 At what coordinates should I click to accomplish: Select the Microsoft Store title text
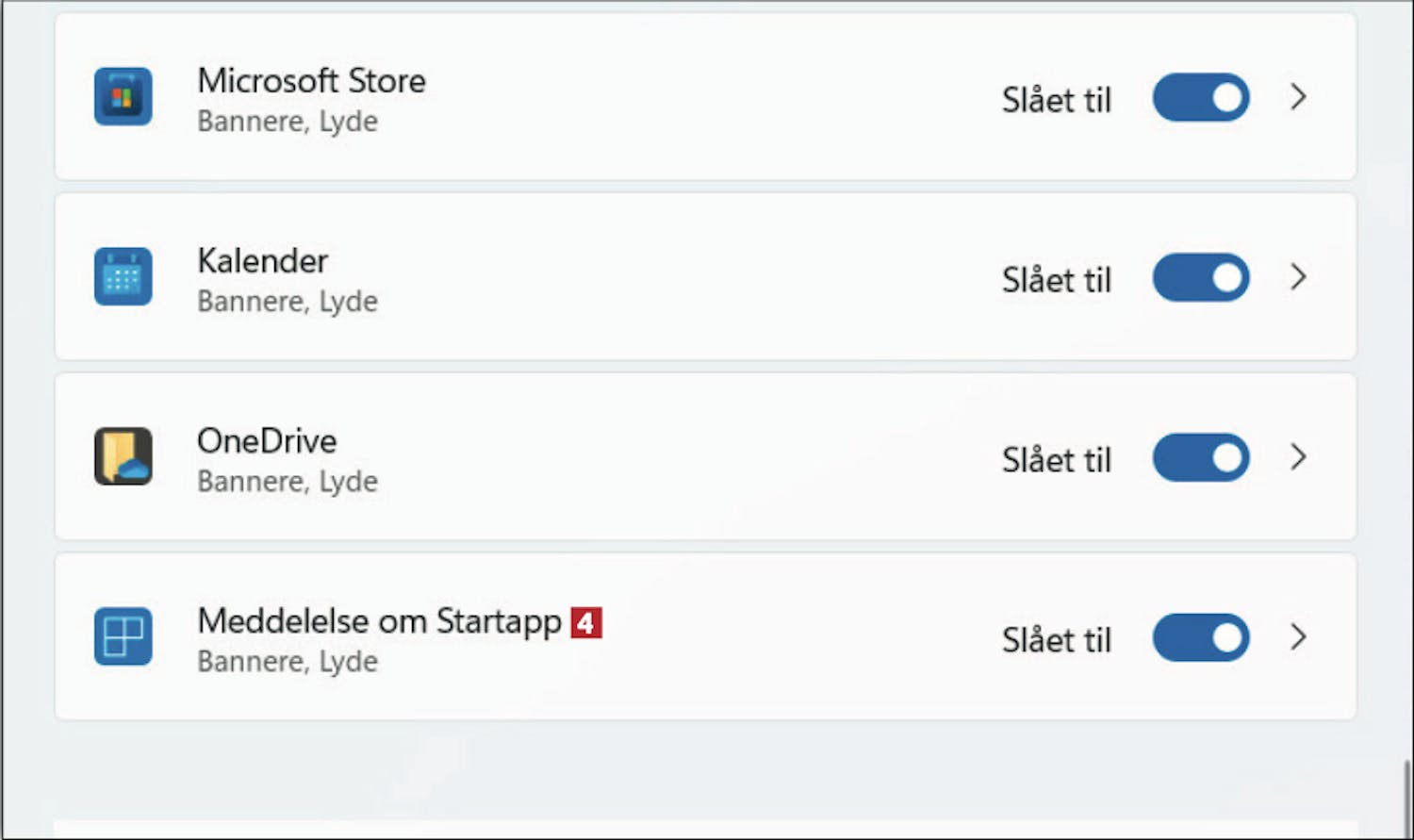coord(311,81)
